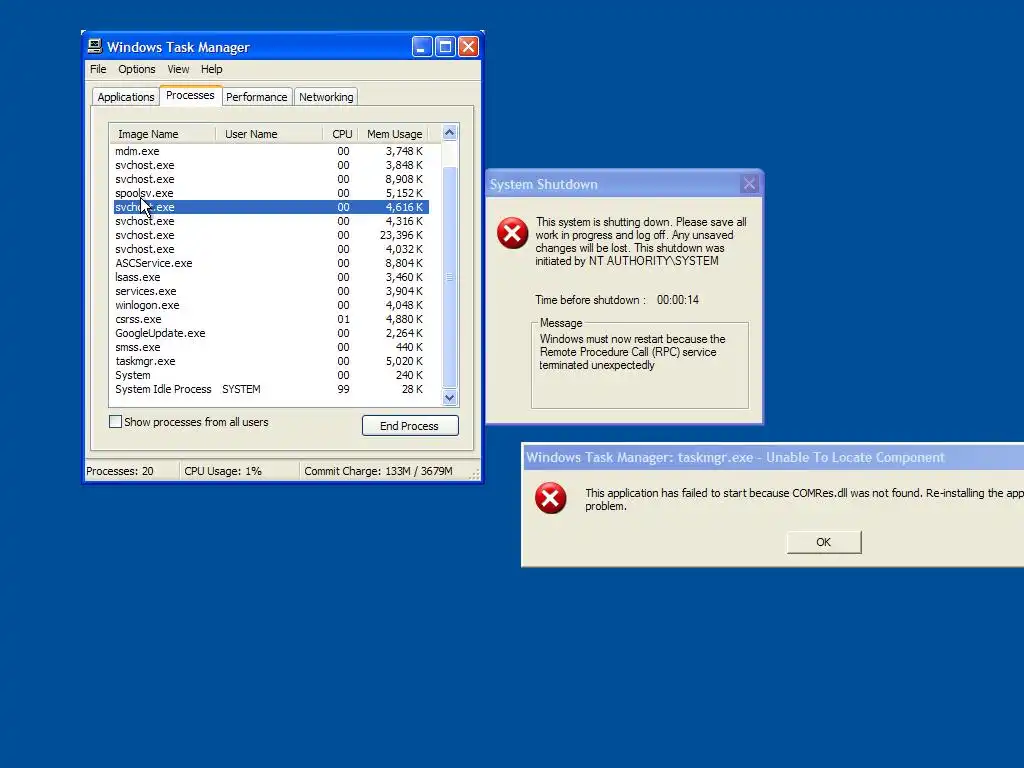Click the Task Manager resize grip corner
The width and height of the screenshot is (1024, 768).
tap(475, 475)
